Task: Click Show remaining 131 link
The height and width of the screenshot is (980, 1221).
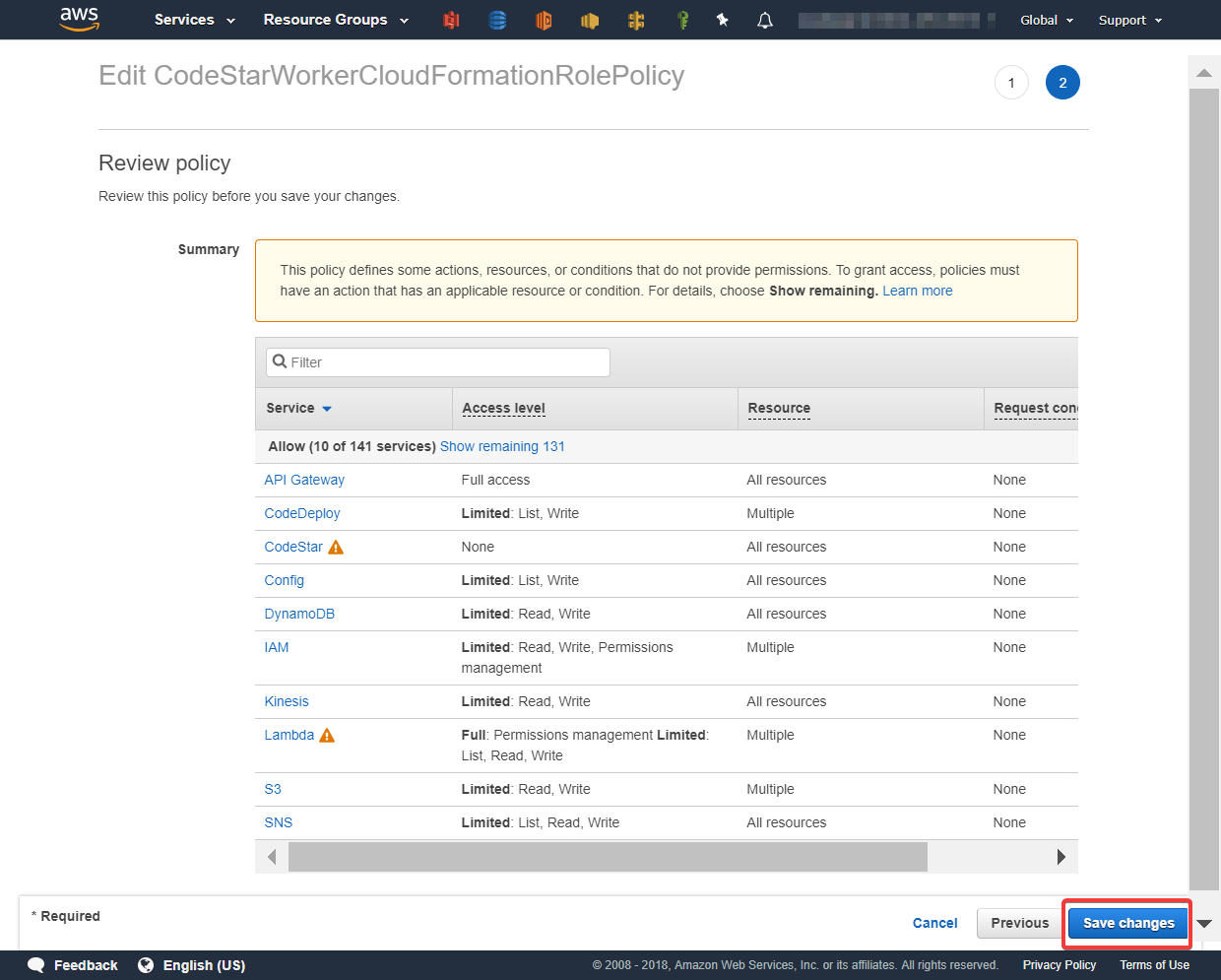Action: click(502, 446)
